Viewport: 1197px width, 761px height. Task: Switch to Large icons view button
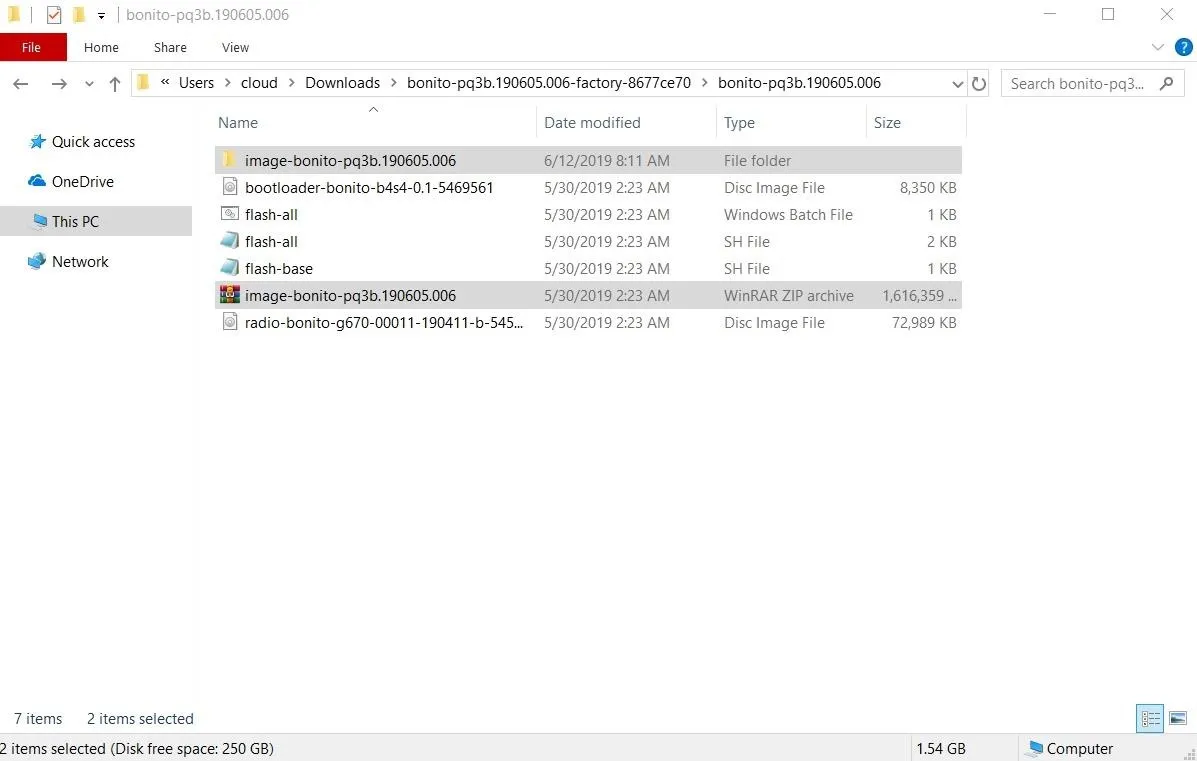click(x=1178, y=718)
